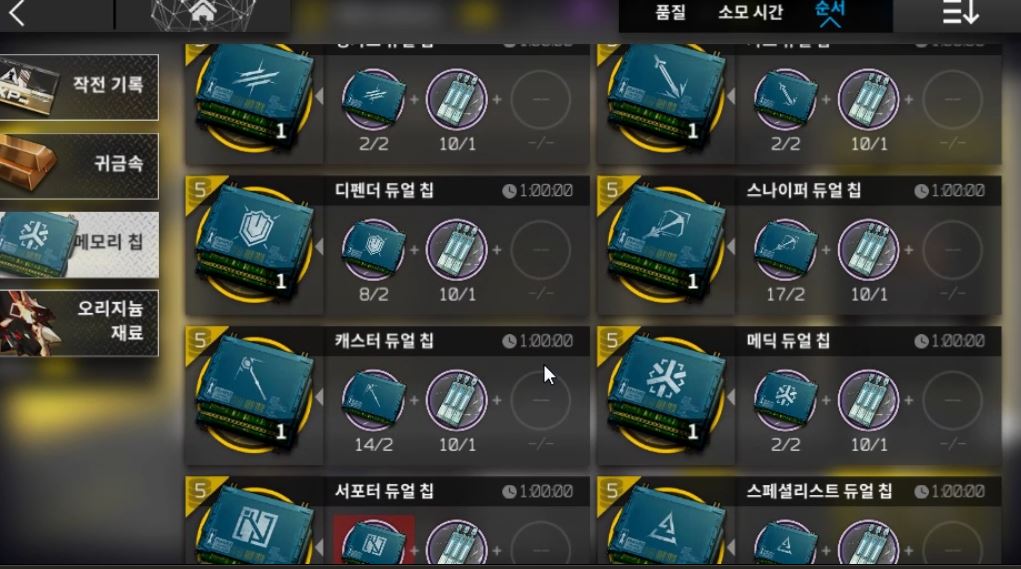Image resolution: width=1021 pixels, height=569 pixels.
Task: Toggle sort direction icon at top right
Action: coord(960,13)
